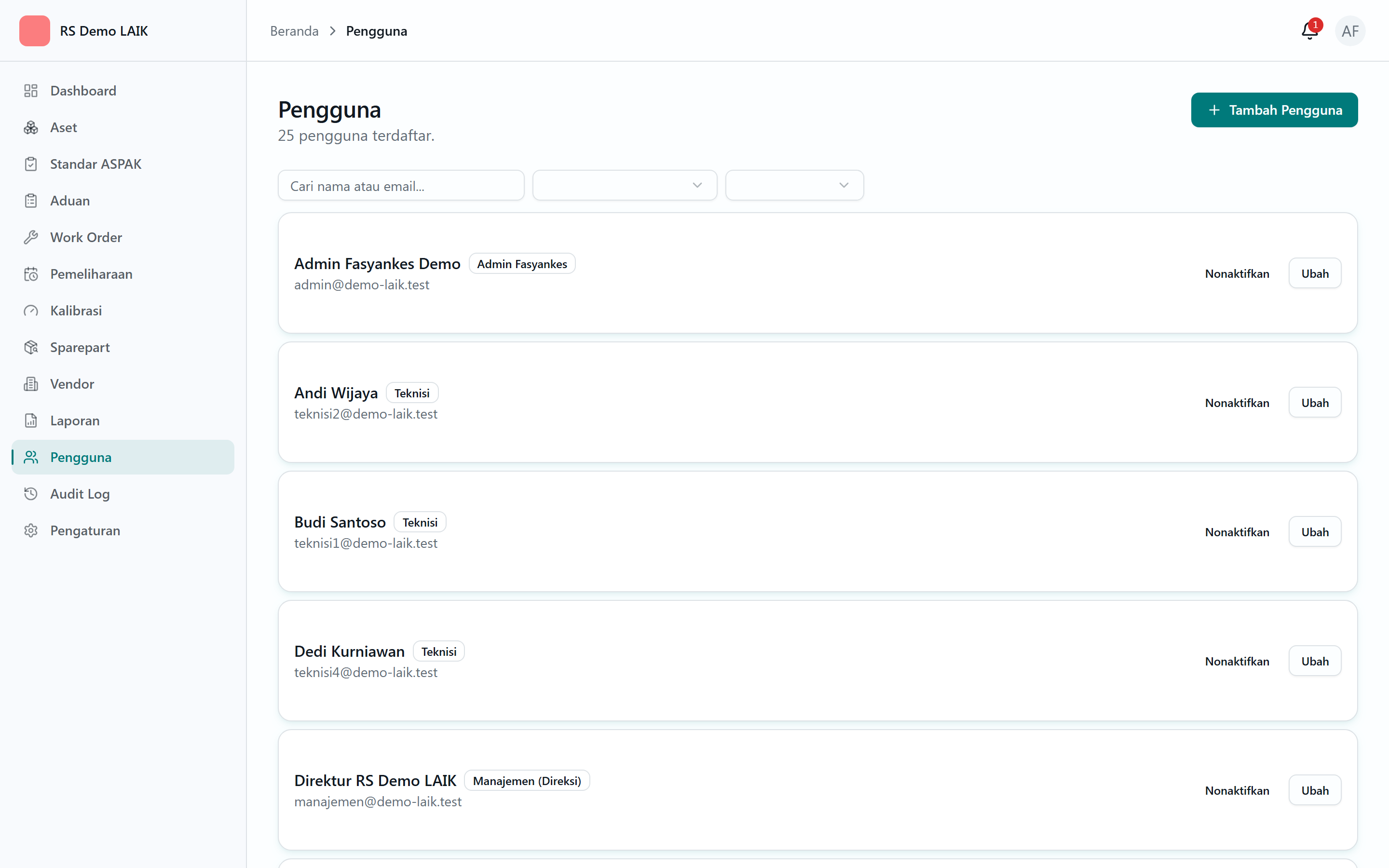Click email manajemen@demo-laik.test

[x=378, y=801]
